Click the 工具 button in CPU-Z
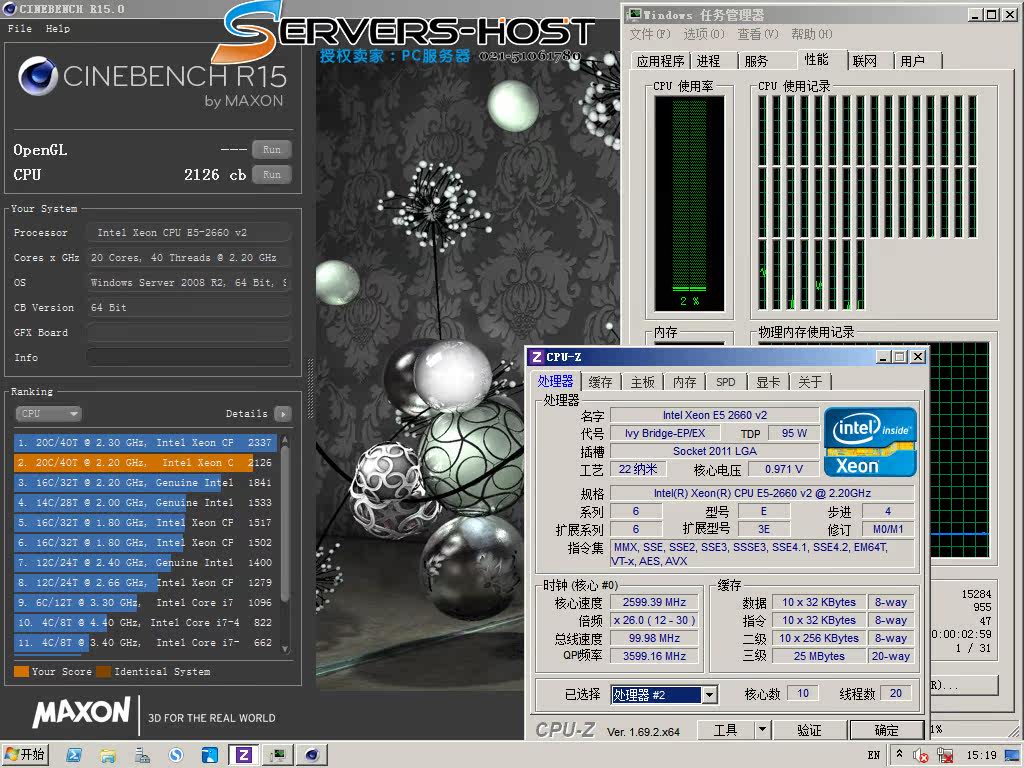The image size is (1024, 768). coord(726,729)
